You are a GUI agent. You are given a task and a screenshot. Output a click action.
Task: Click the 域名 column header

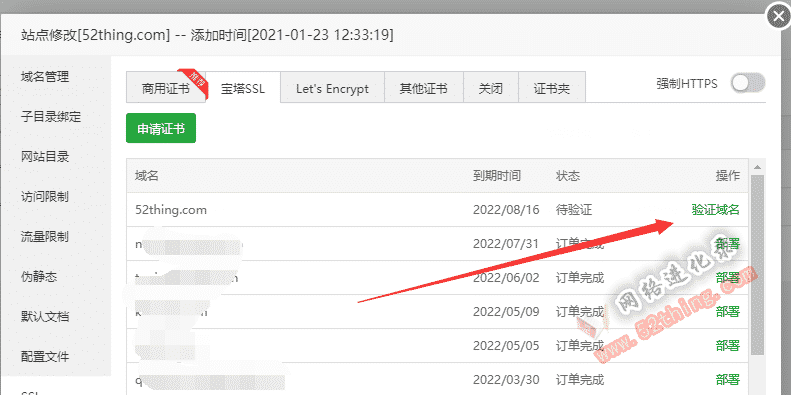point(147,176)
